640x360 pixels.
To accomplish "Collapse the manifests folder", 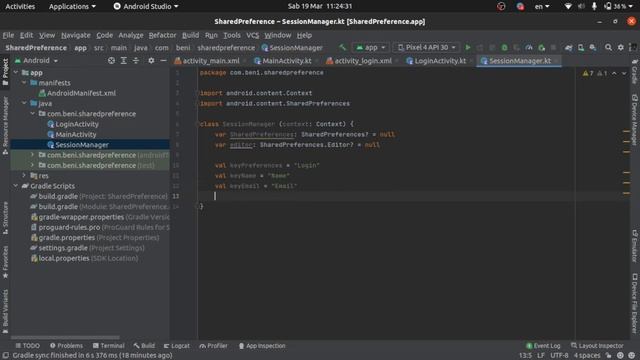I will (24, 83).
